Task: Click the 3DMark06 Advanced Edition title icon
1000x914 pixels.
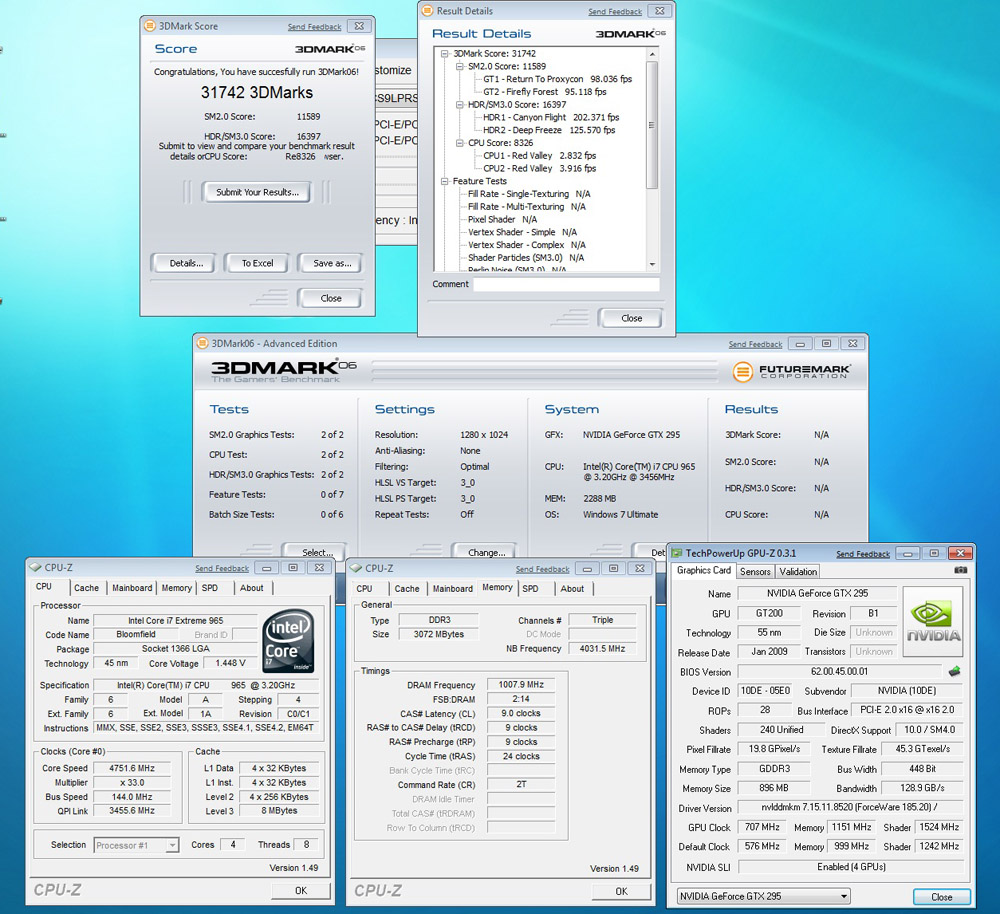Action: tap(203, 343)
